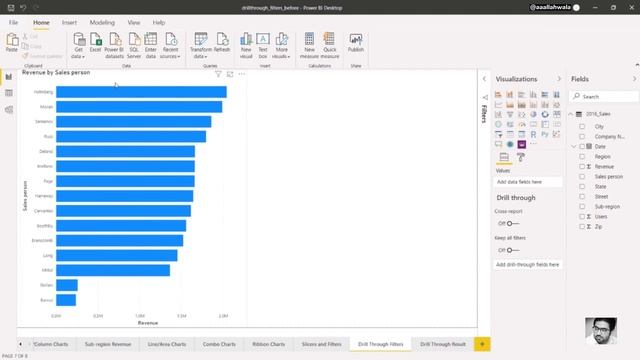Expand the Filters pane chevron
Image resolution: width=640 pixels, height=360 pixels.
[x=484, y=79]
